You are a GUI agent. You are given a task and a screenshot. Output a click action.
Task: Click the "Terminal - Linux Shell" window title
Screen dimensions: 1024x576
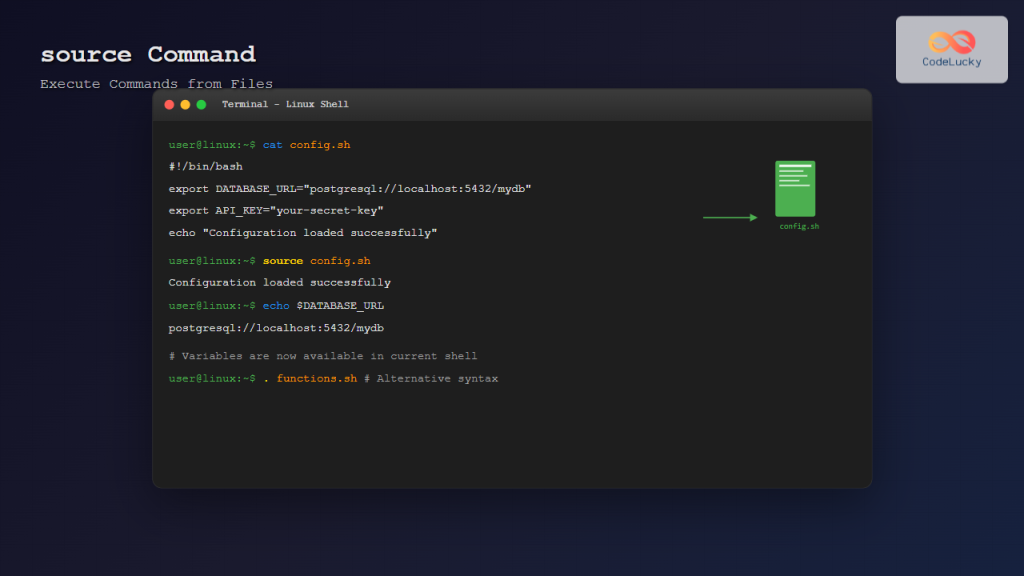click(285, 105)
